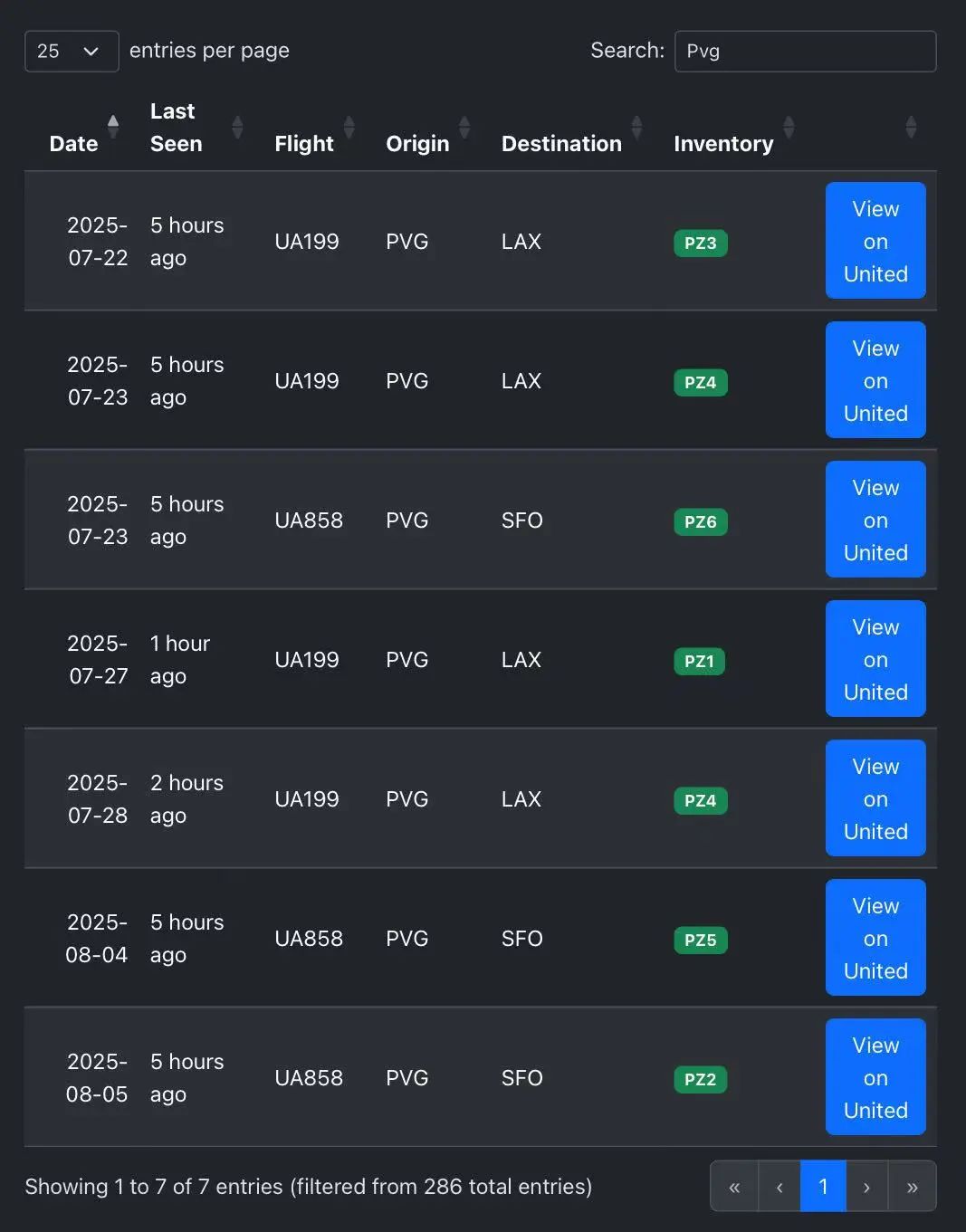Click the Inventory column sort icon
Image resolution: width=966 pixels, height=1232 pixels.
coord(789,127)
